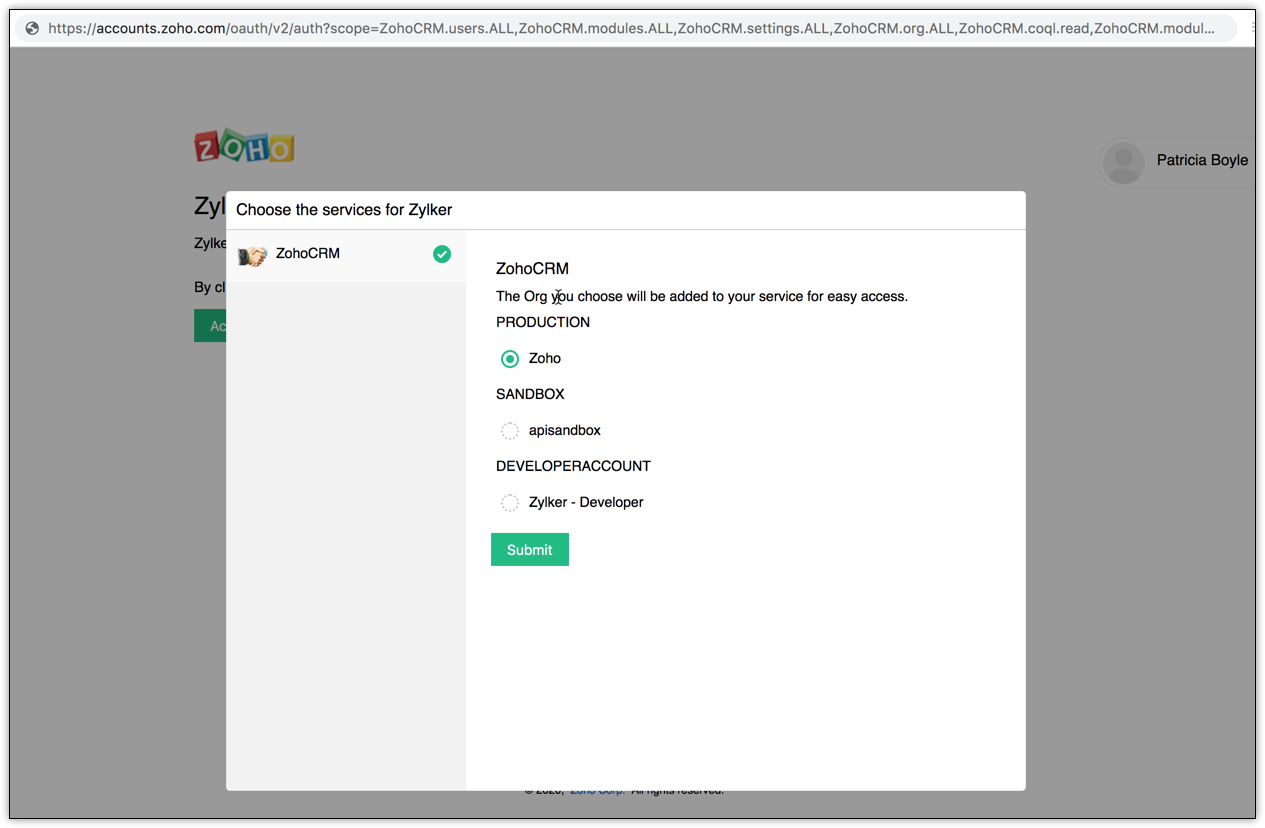Click the 'The Org you choose' description text
This screenshot has height=828, width=1265.
[x=702, y=296]
